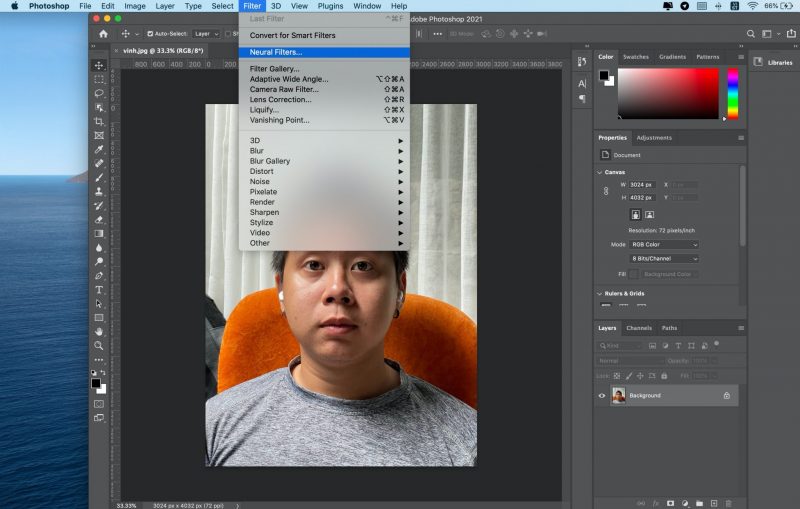The image size is (800, 509).
Task: Select the Rectangle shape tool
Action: point(99,318)
